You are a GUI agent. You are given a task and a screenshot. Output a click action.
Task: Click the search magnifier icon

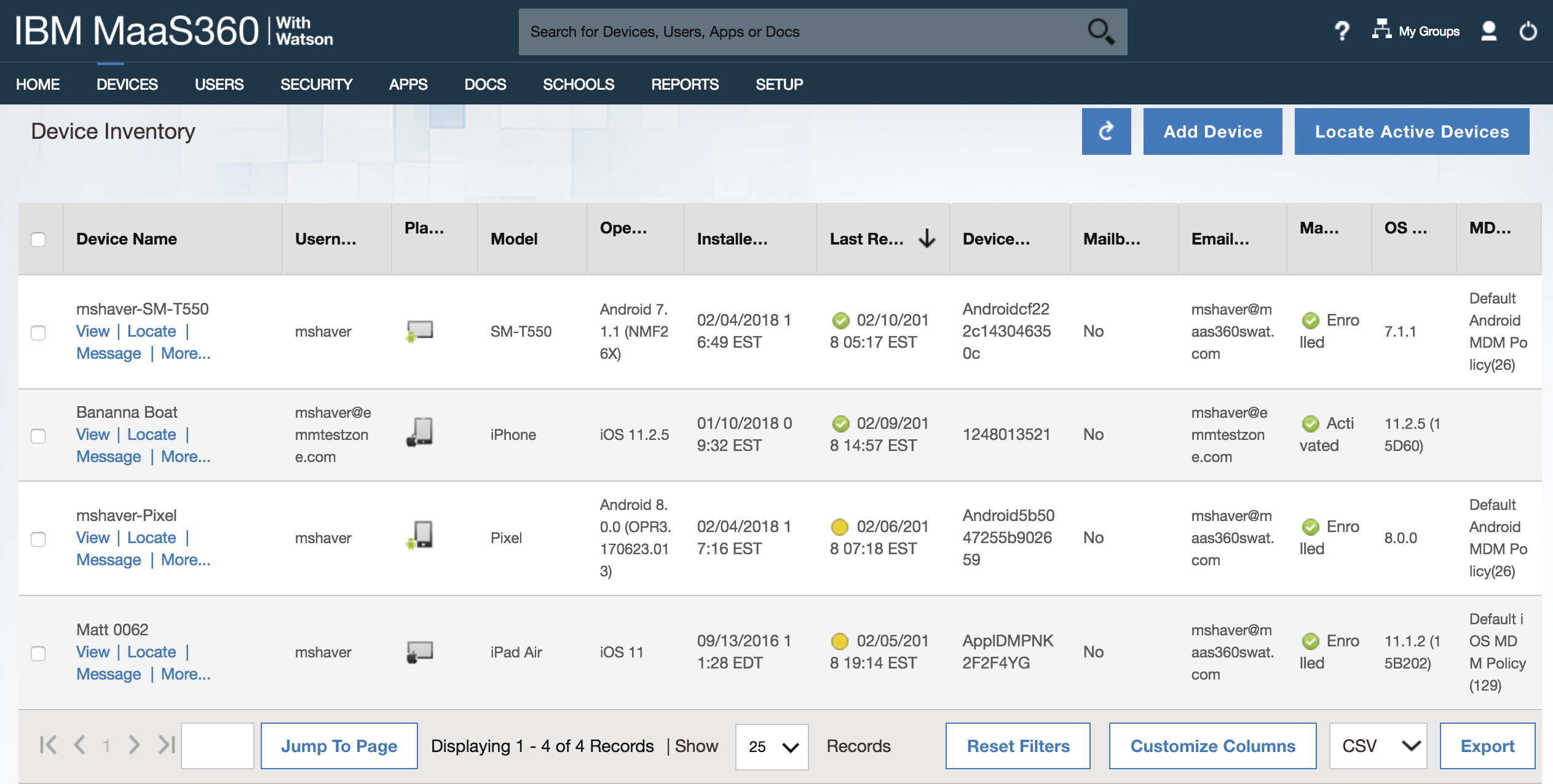pos(1102,31)
